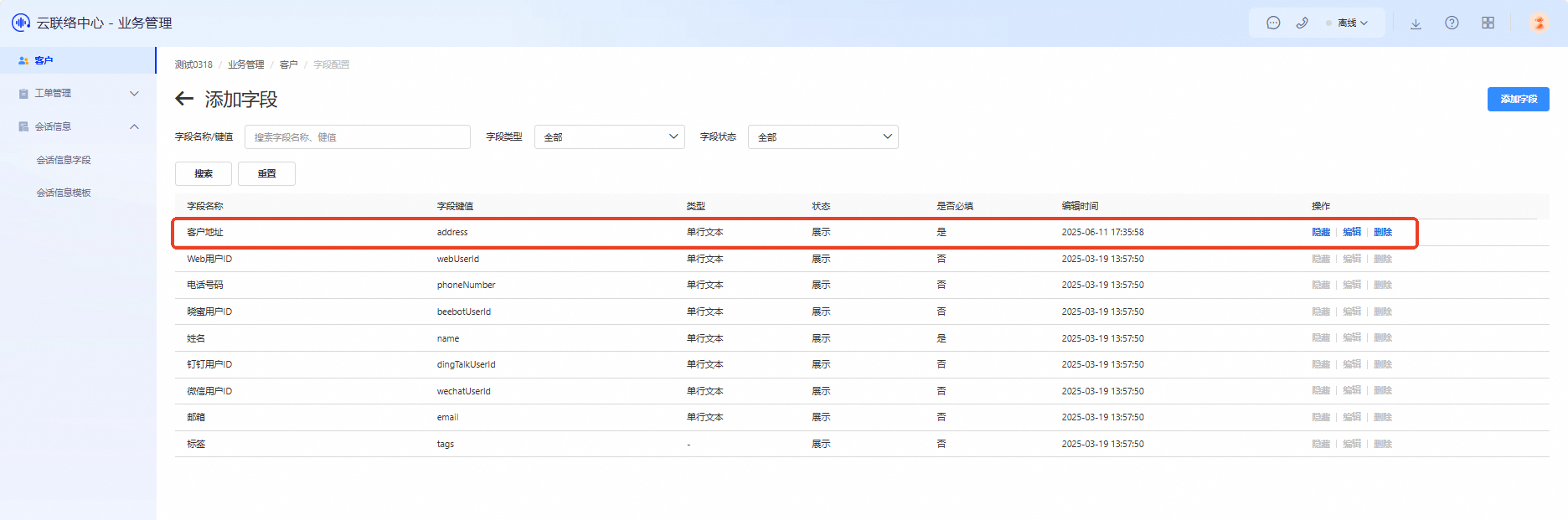
Task: Open 会话信息模板 submenu item
Action: (64, 193)
